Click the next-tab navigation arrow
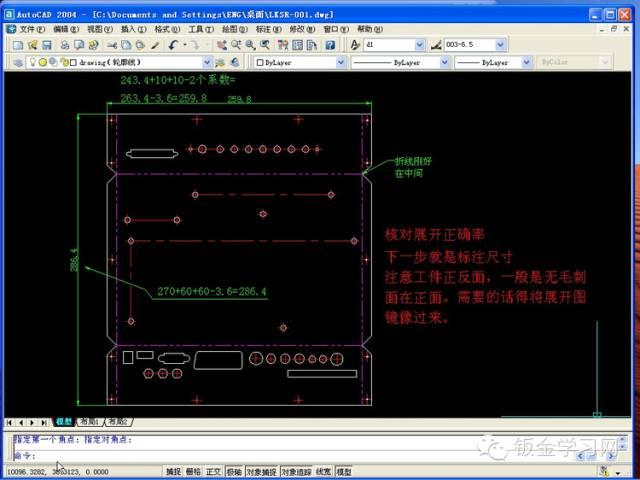 click(32, 422)
